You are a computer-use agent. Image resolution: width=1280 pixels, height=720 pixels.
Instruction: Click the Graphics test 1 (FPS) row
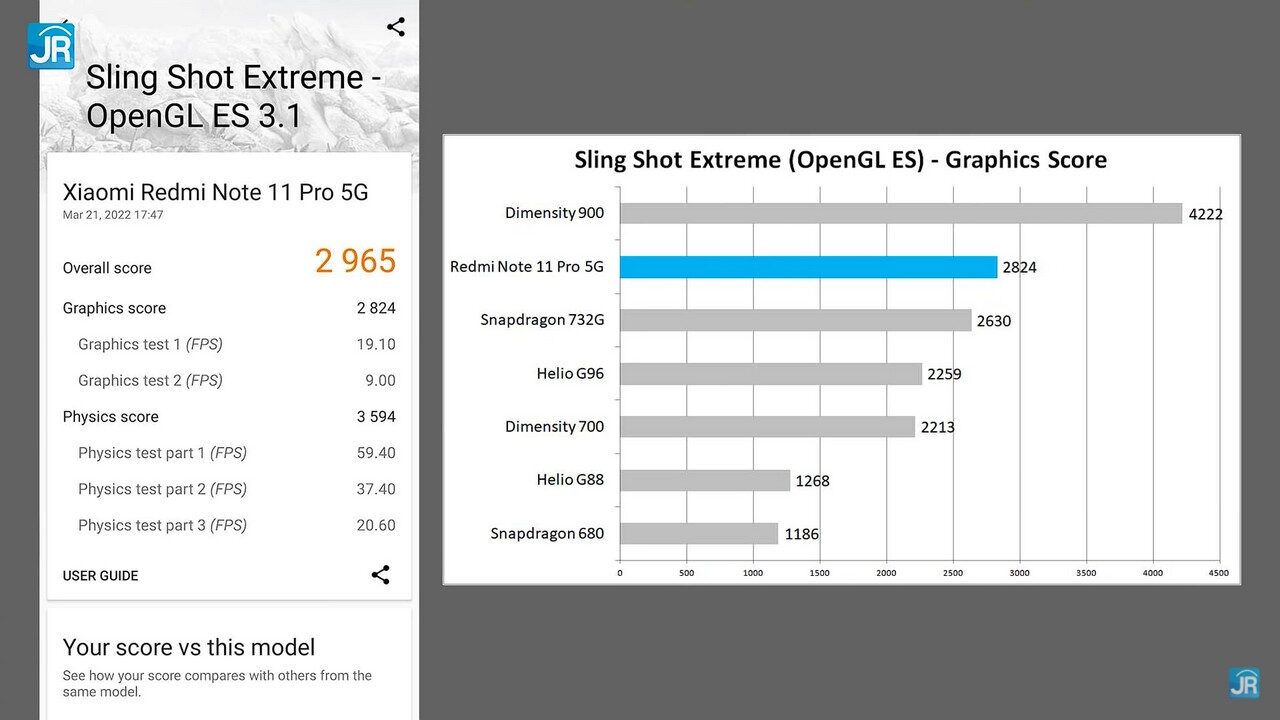click(229, 344)
